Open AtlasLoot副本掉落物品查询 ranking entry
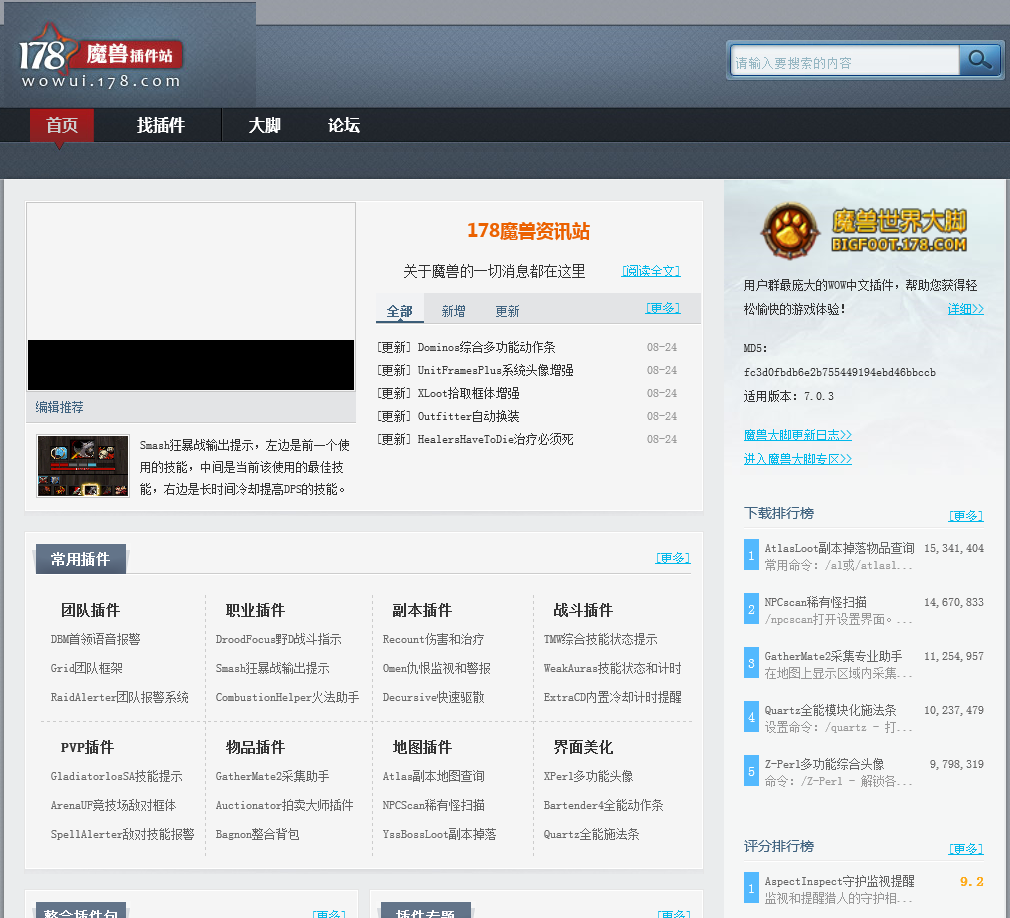This screenshot has height=918, width=1010. tap(839, 548)
